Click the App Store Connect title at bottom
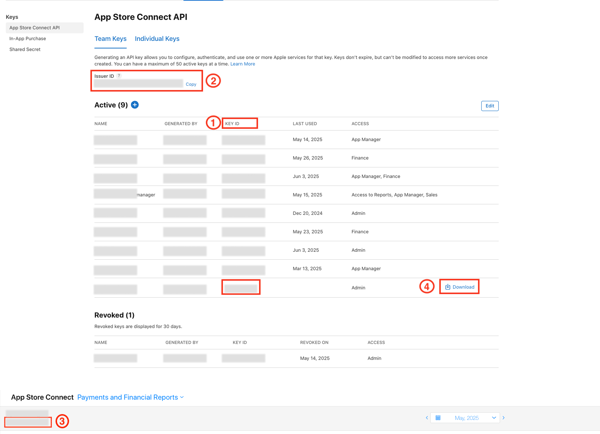Image resolution: width=600 pixels, height=434 pixels. [x=42, y=397]
